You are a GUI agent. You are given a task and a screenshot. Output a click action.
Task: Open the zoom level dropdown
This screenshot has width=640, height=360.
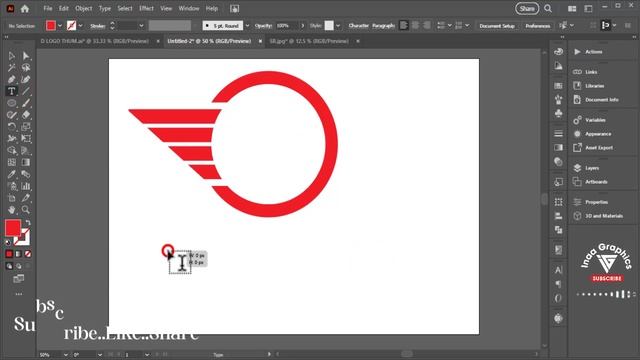pos(66,355)
